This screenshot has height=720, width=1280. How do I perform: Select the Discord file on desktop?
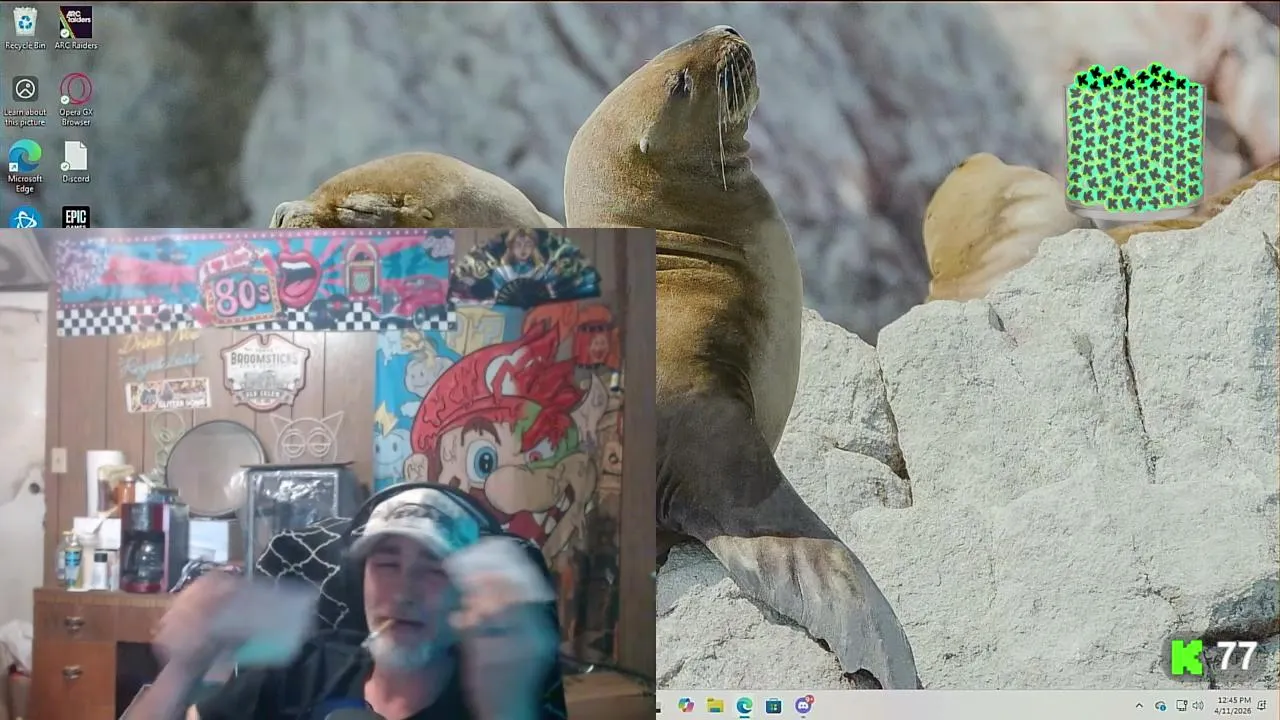(x=76, y=162)
